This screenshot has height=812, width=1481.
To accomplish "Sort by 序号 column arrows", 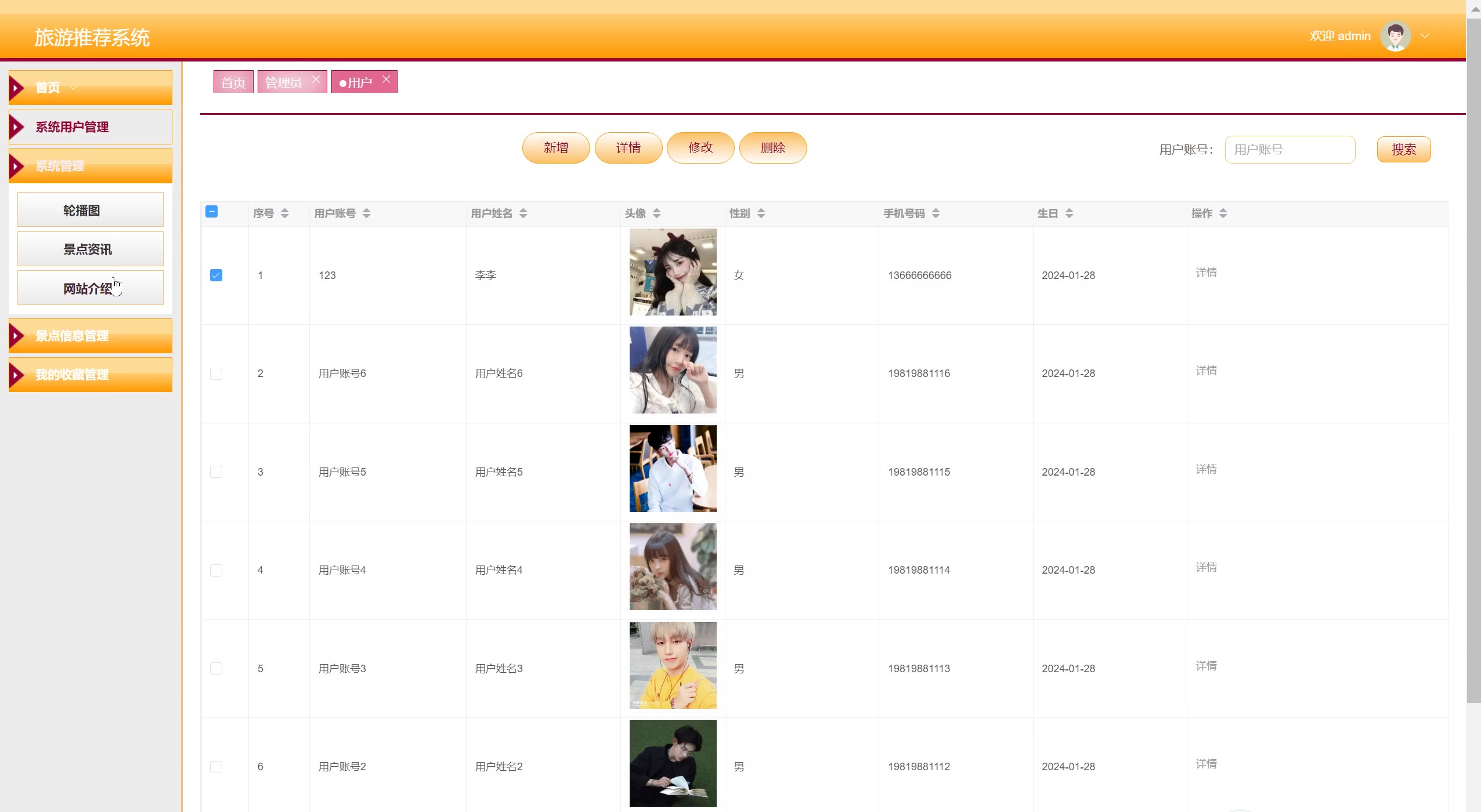I will click(x=284, y=213).
